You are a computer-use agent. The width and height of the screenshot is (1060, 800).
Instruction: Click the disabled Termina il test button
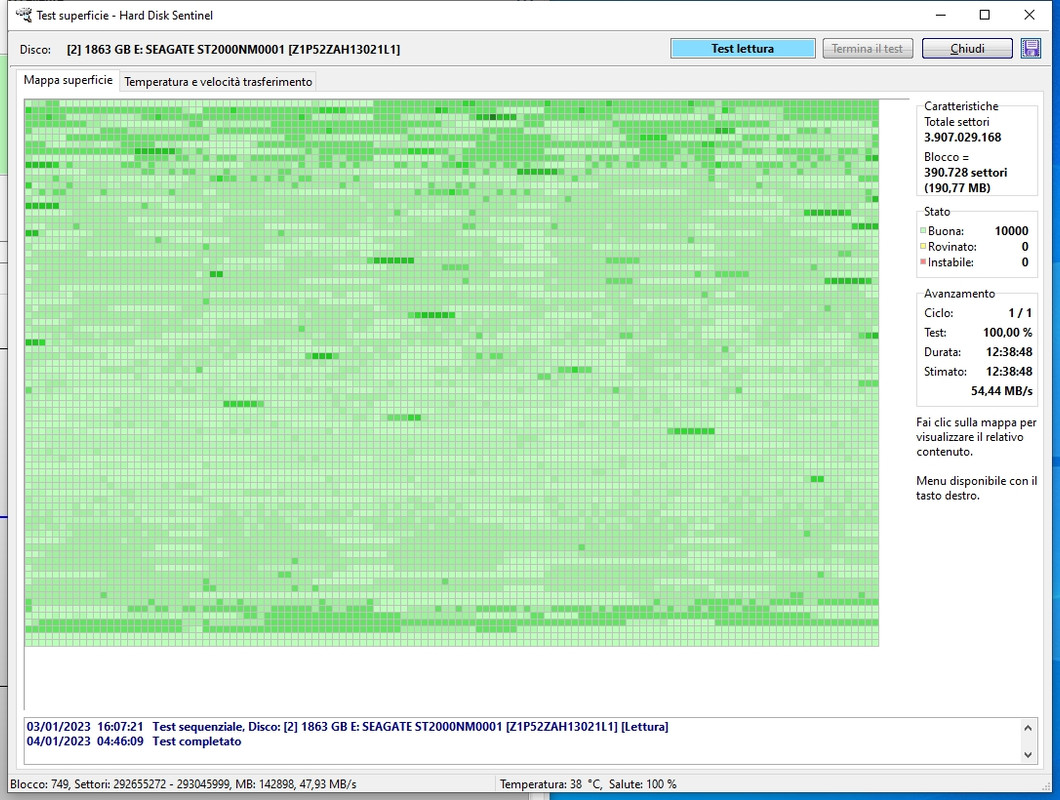pyautogui.click(x=867, y=49)
